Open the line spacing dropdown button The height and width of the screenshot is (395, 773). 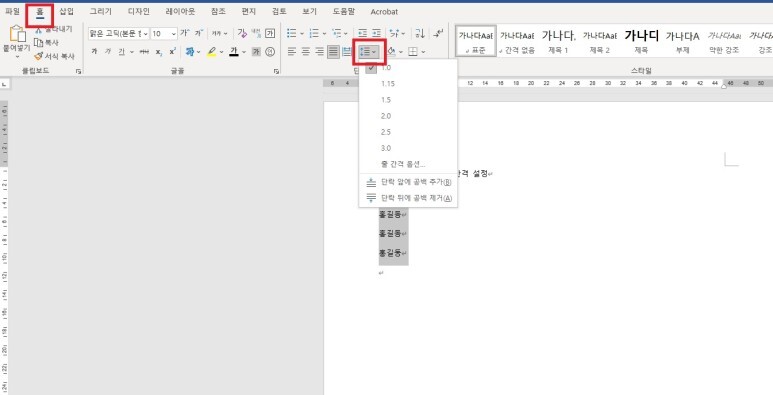(x=369, y=52)
